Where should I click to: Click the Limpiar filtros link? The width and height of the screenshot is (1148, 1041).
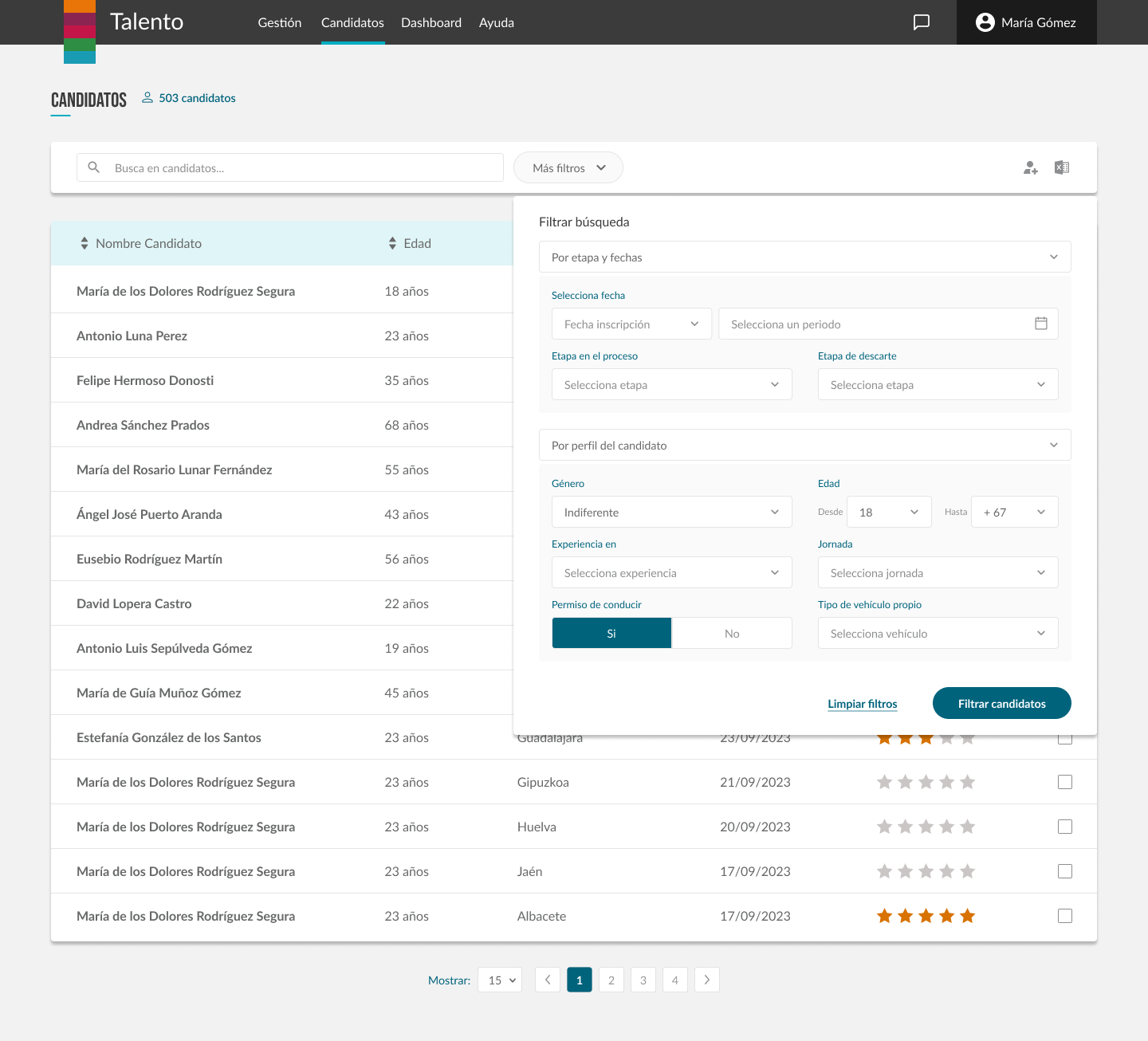point(862,704)
